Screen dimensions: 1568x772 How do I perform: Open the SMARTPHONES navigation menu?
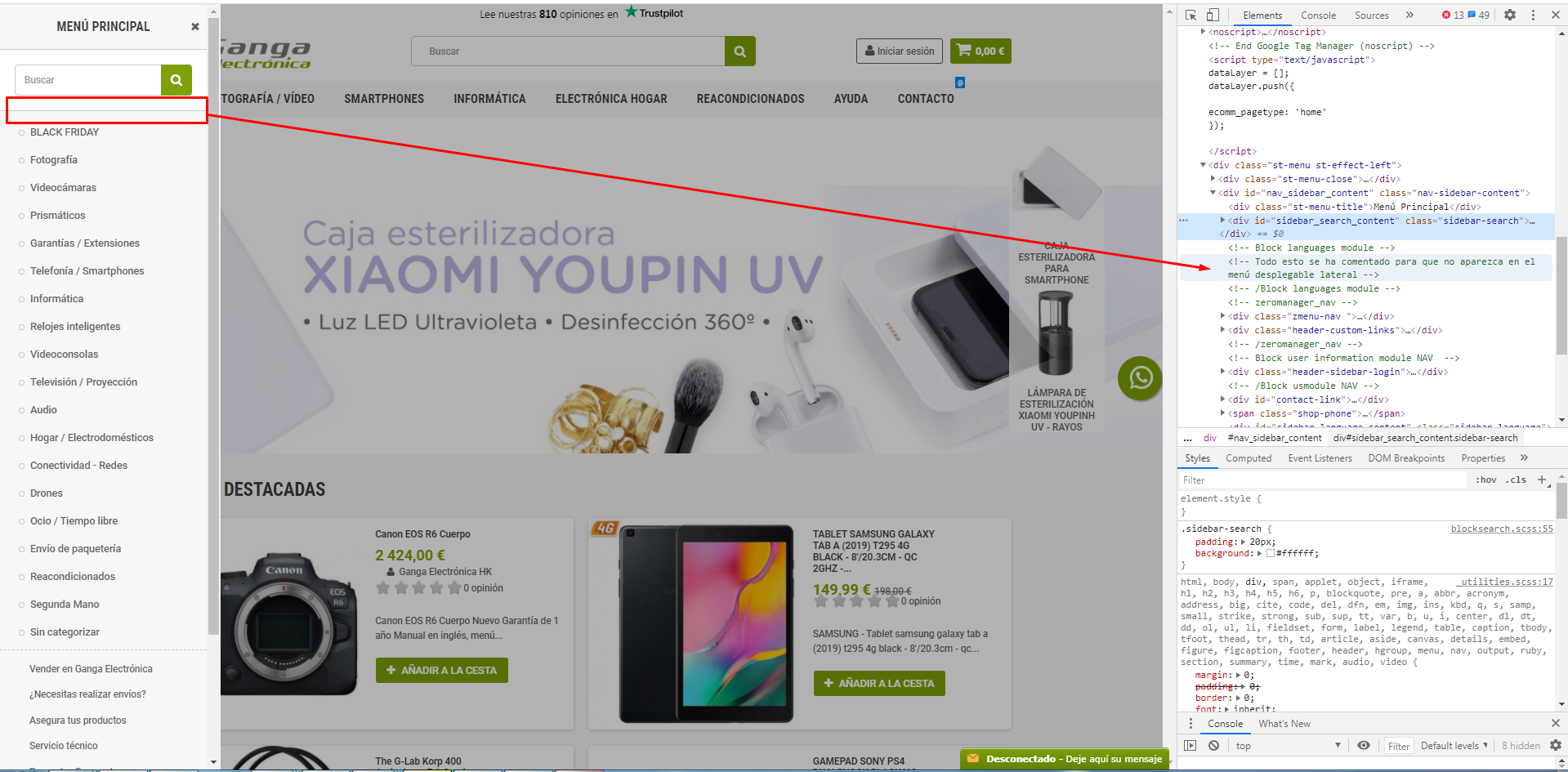[x=384, y=99]
